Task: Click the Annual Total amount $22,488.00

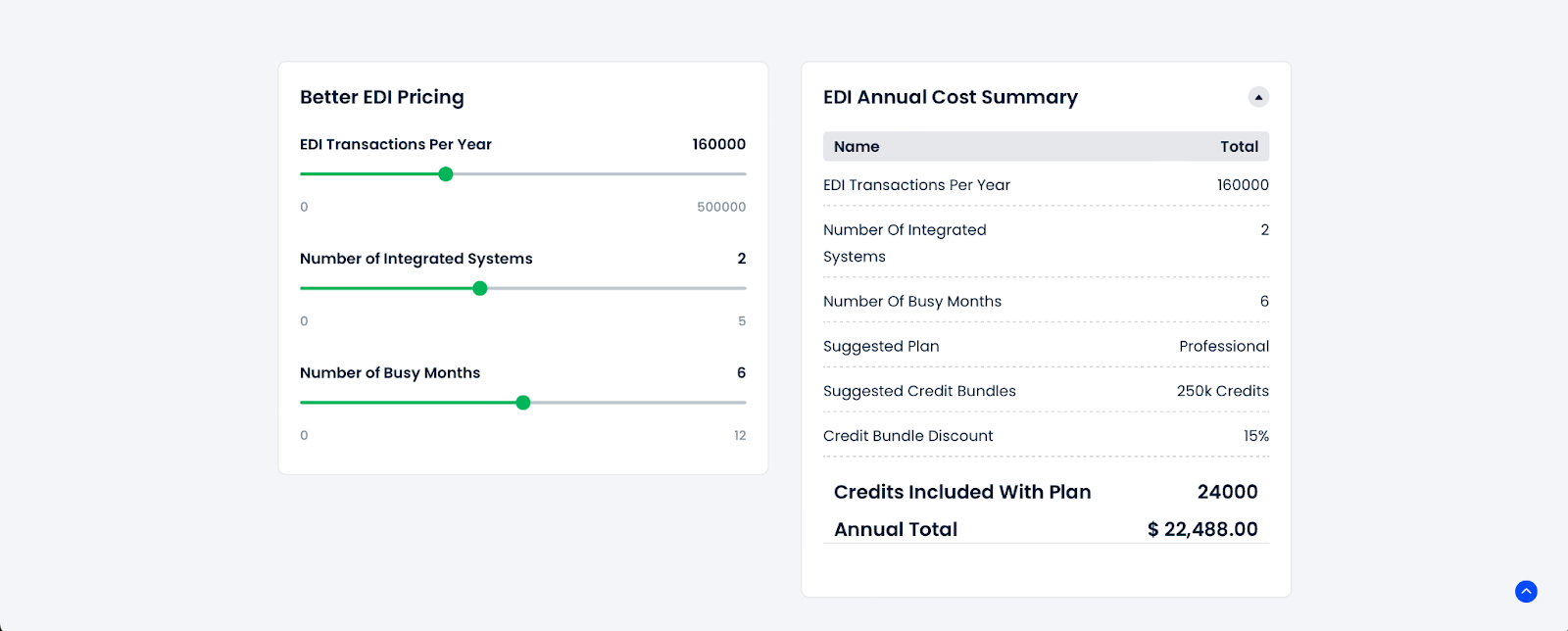Action: [x=1203, y=529]
